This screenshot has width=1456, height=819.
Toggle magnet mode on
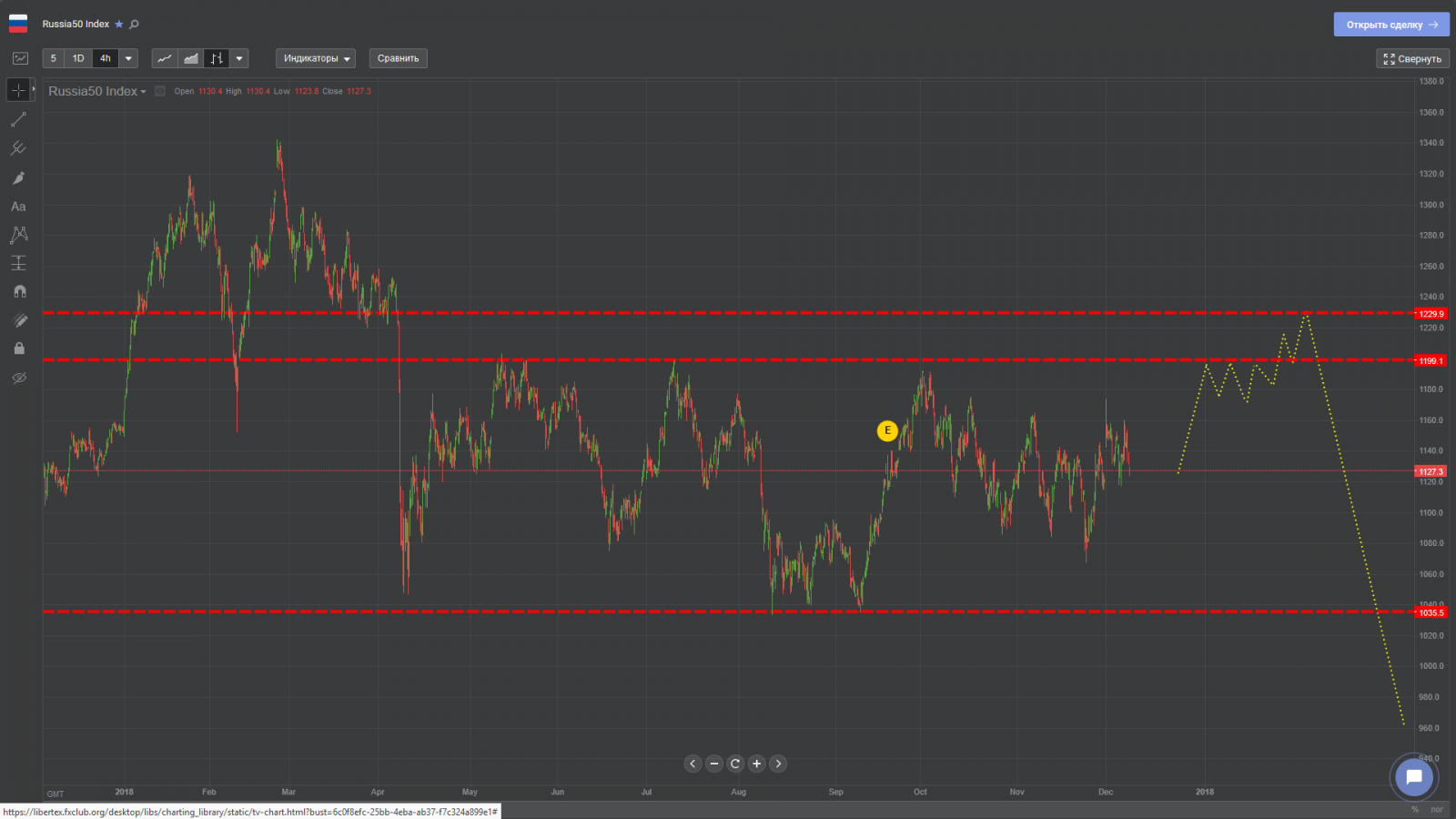18,292
